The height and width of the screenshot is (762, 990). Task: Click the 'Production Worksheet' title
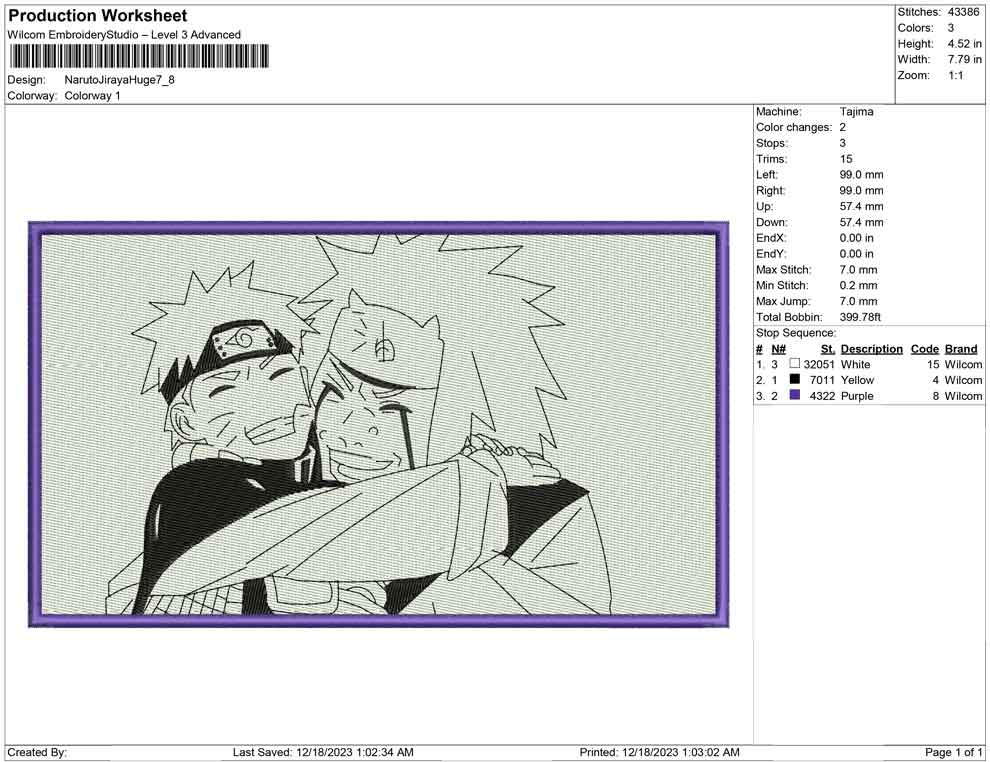coord(98,16)
